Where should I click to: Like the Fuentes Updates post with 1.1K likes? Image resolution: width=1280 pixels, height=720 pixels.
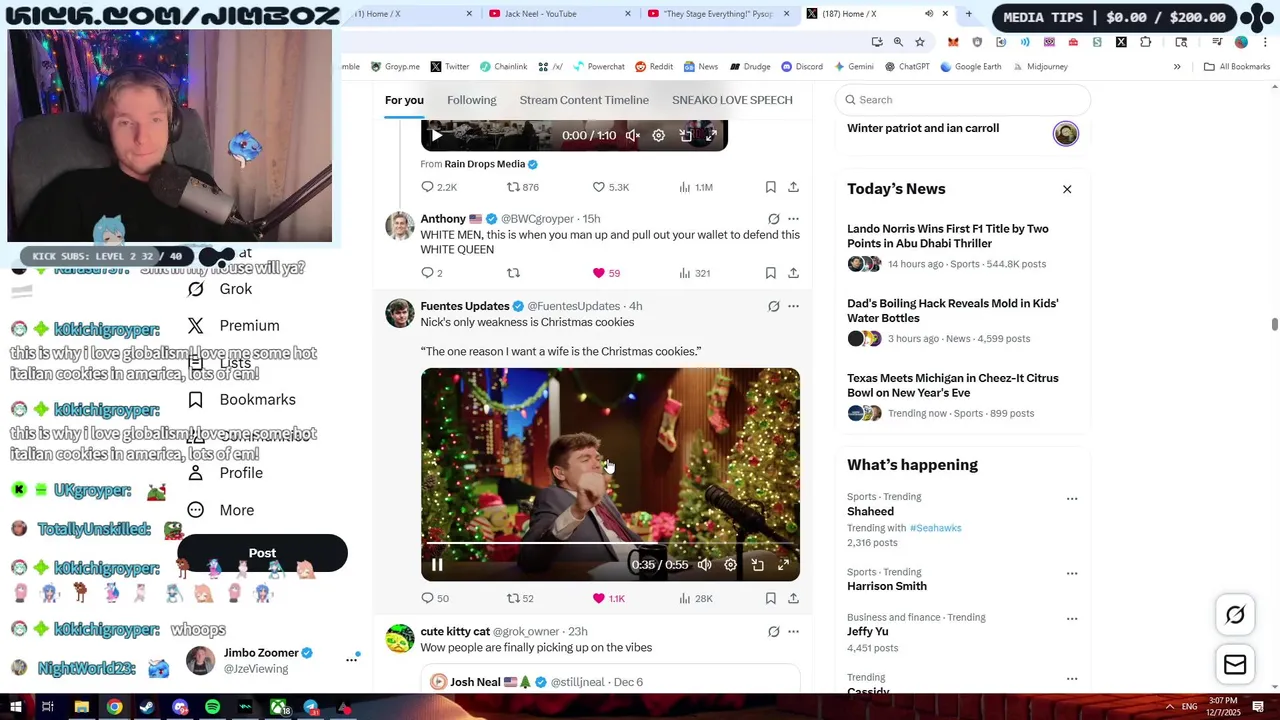pyautogui.click(x=608, y=598)
